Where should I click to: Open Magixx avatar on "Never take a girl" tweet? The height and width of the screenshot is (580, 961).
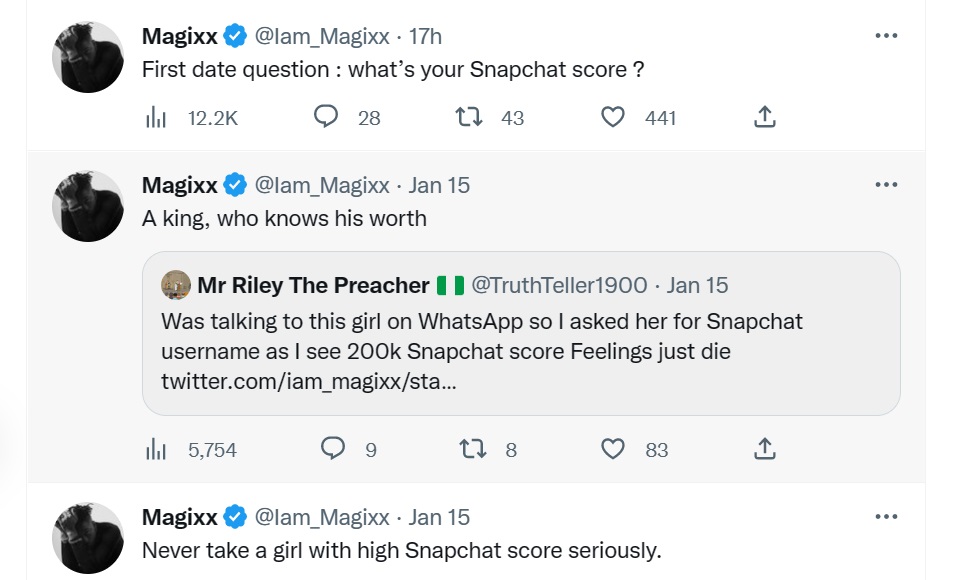[88, 538]
